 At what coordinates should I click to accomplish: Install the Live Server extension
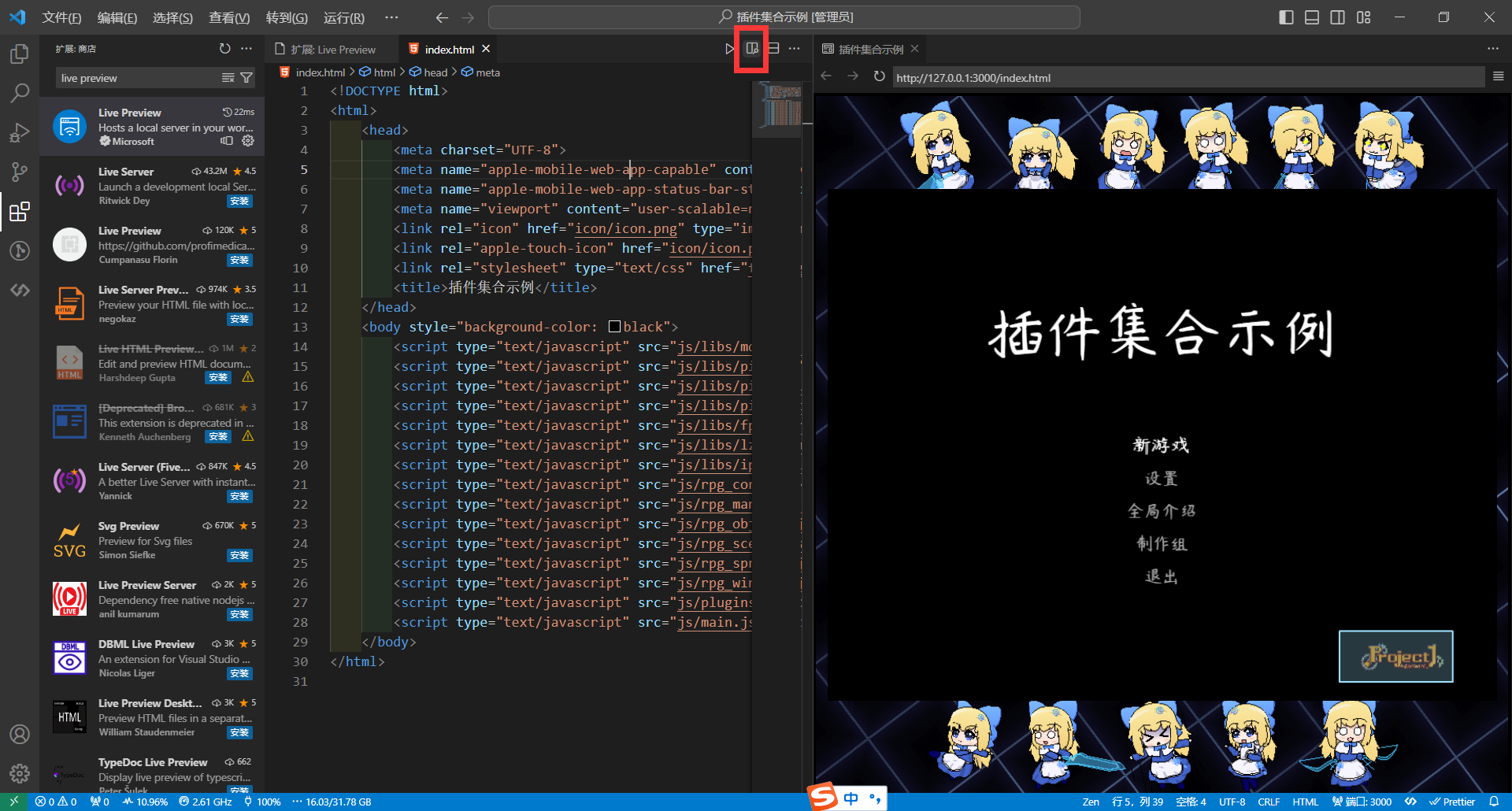pyautogui.click(x=239, y=201)
